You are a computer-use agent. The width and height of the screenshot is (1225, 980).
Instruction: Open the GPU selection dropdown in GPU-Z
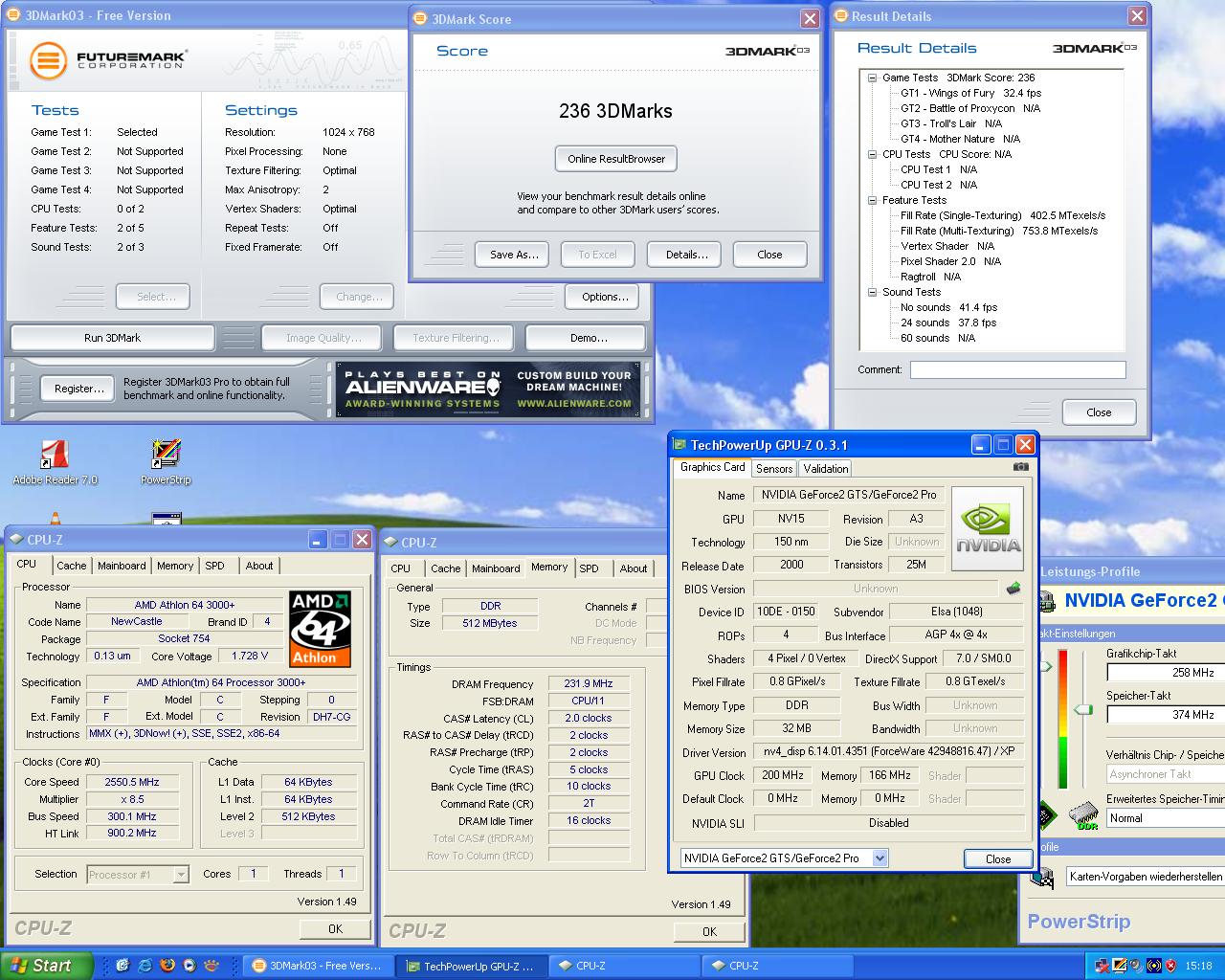pos(880,857)
